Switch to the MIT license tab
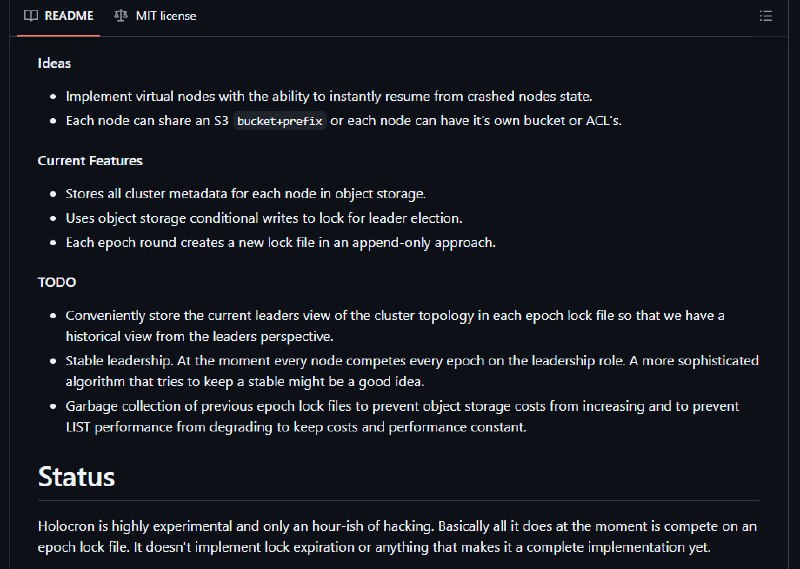Image resolution: width=800 pixels, height=569 pixels. 156,16
